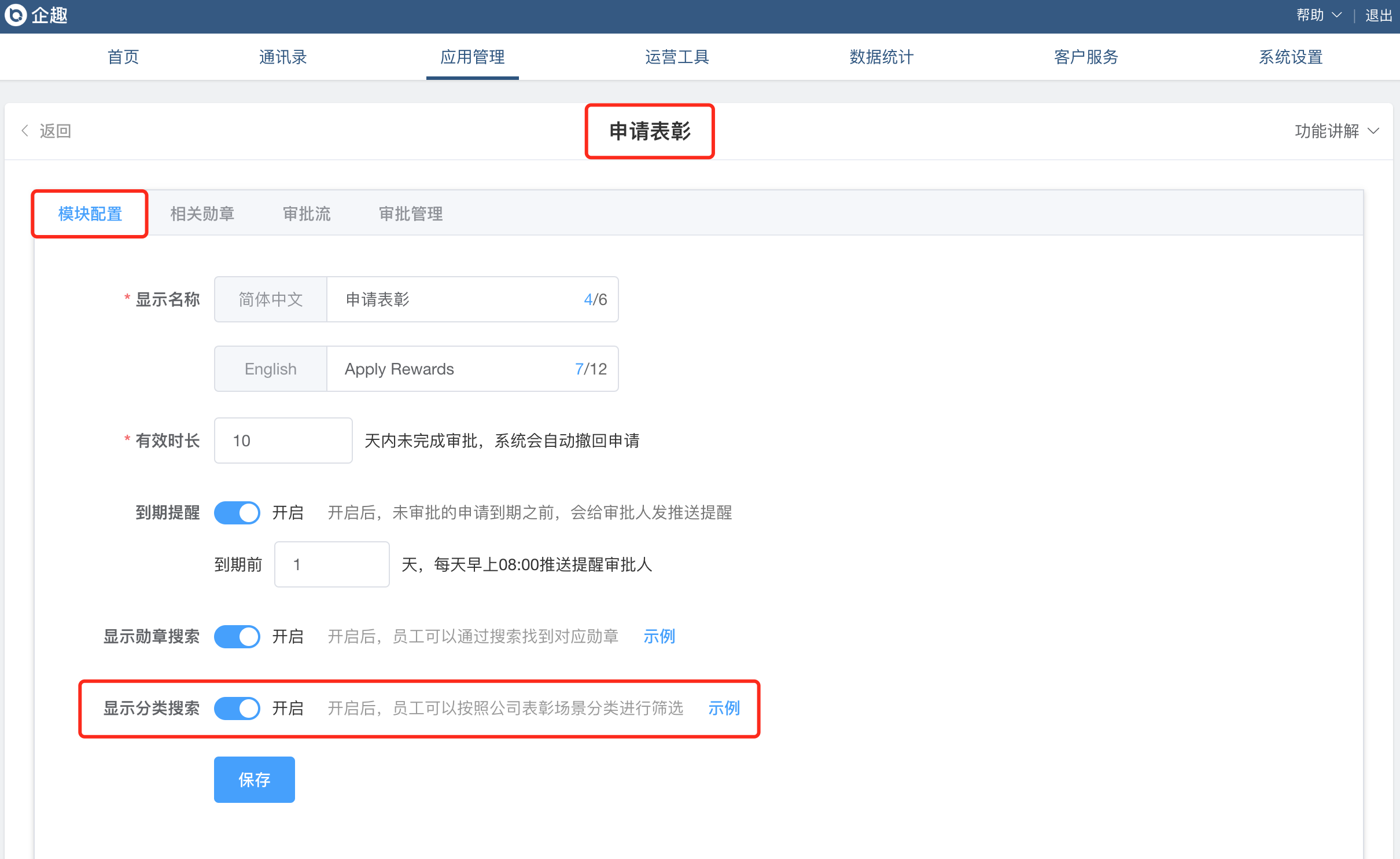Switch to the 相关勋章 tab
Viewport: 1400px width, 859px height.
pyautogui.click(x=202, y=214)
